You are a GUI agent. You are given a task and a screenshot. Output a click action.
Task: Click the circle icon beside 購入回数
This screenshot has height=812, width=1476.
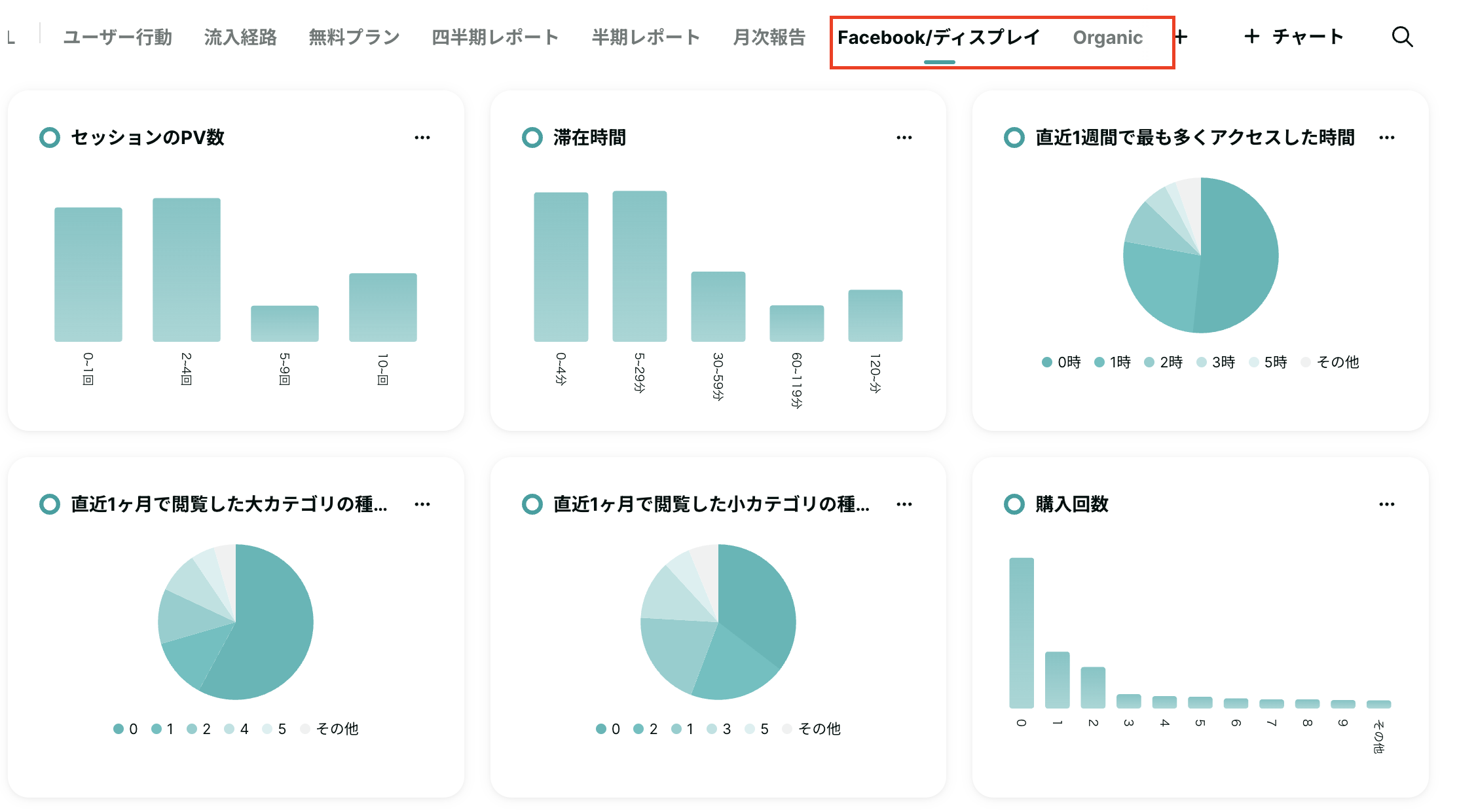1014,504
